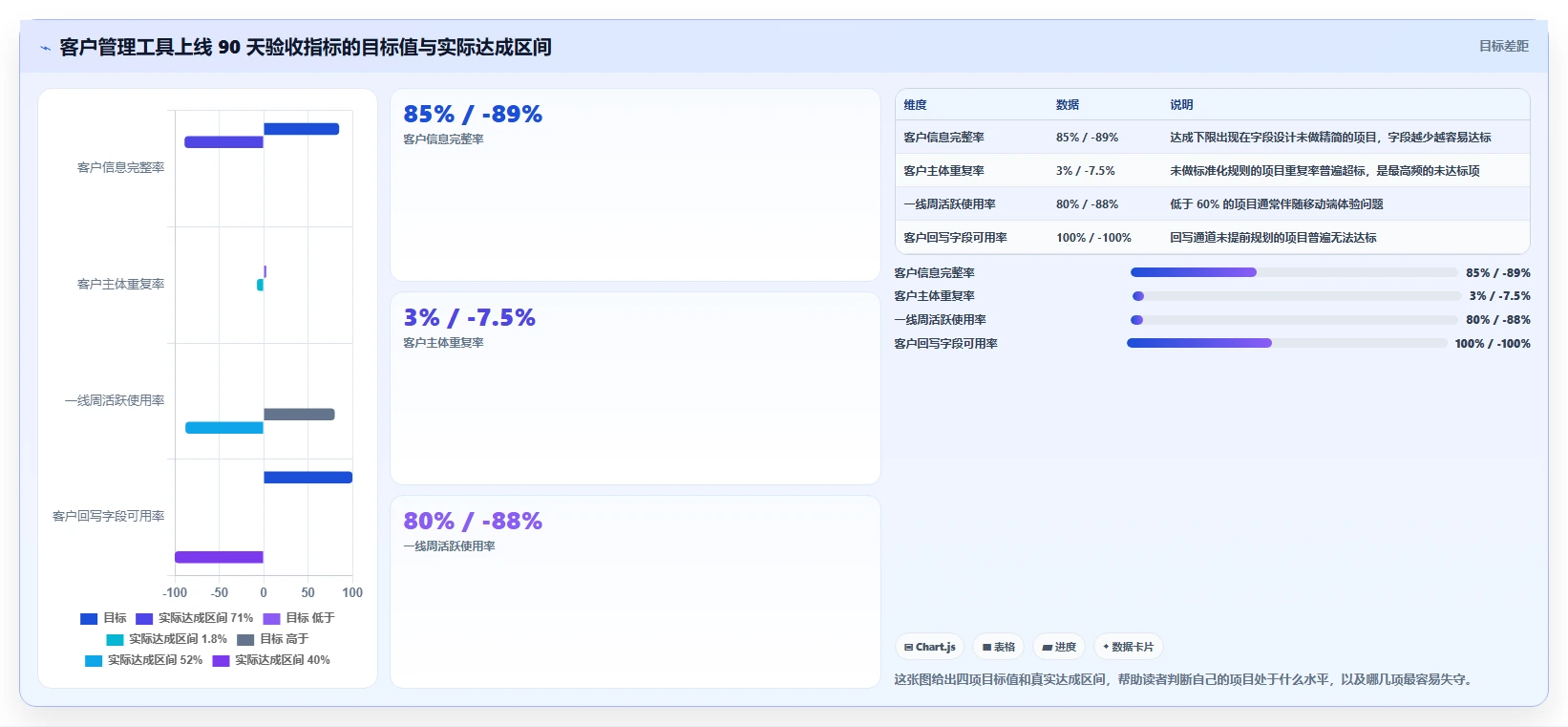The width and height of the screenshot is (1568, 727).
Task: Click the 目标差距 label in the header
Action: tap(1503, 46)
